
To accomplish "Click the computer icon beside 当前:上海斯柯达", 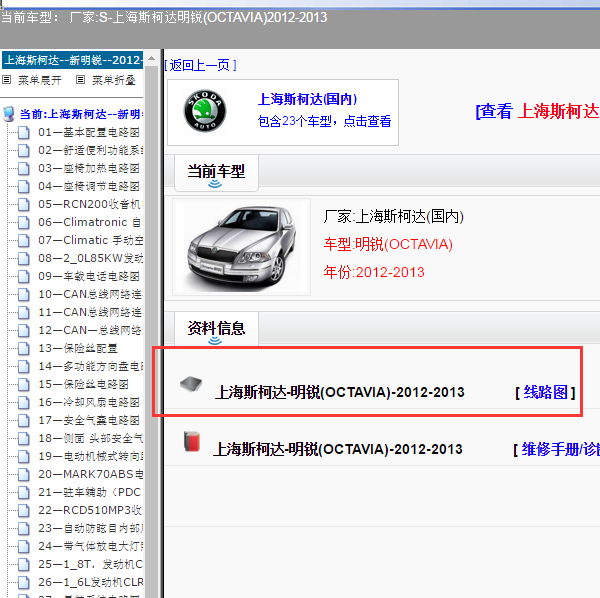I will 9,114.
